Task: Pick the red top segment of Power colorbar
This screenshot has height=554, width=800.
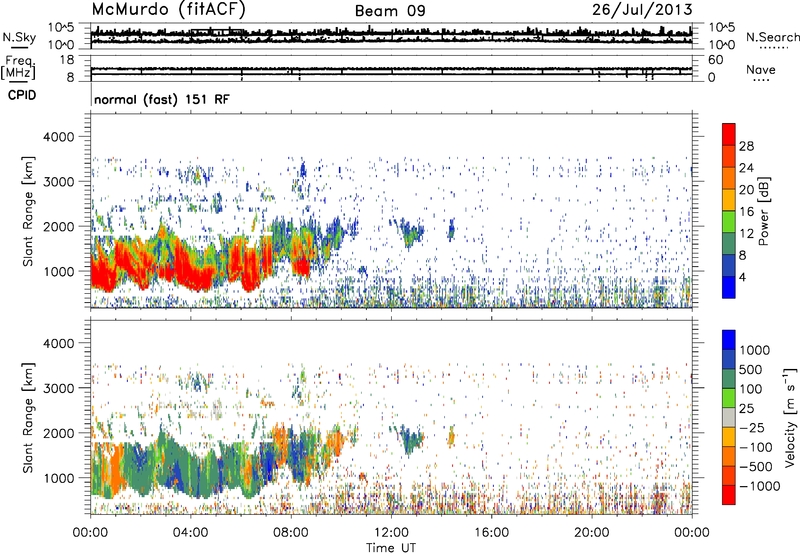Action: (729, 135)
